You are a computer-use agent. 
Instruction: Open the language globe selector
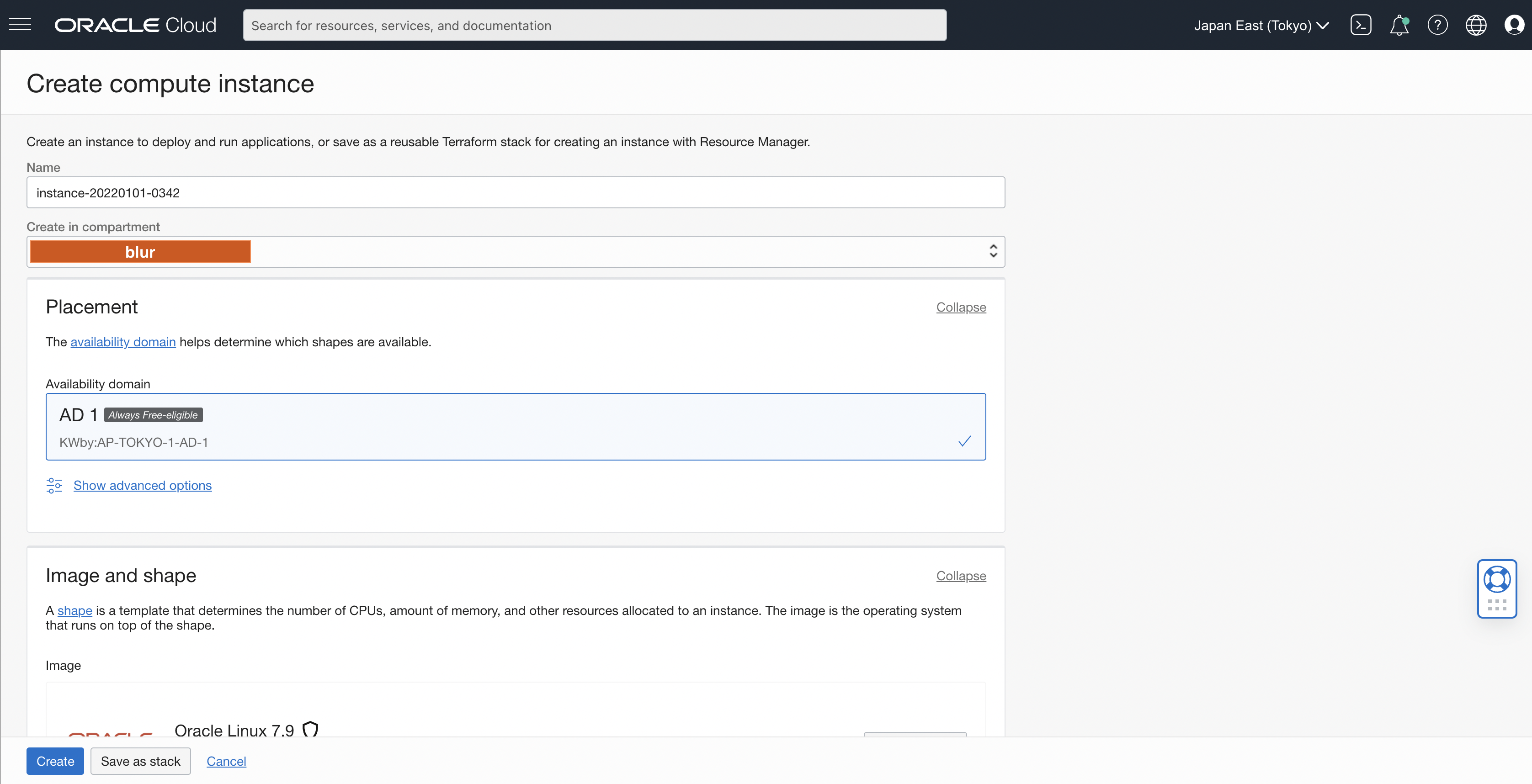pos(1476,24)
